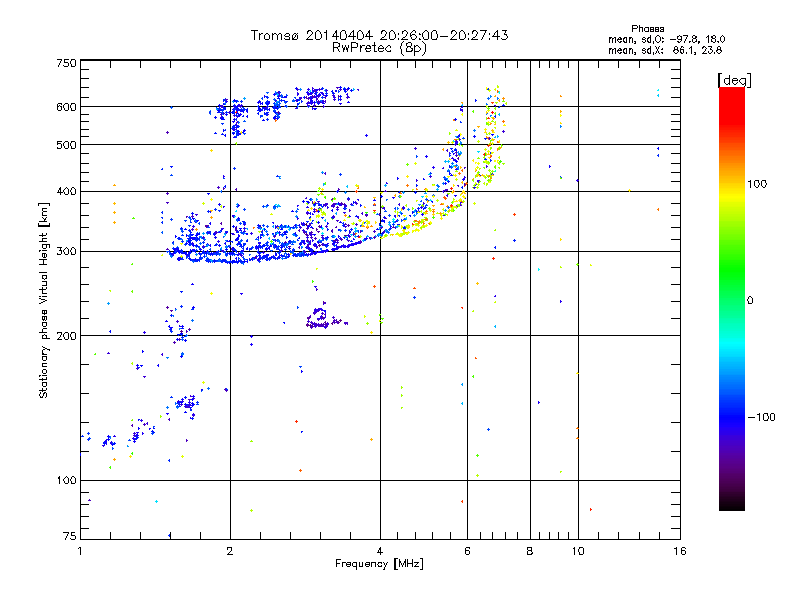Screen dimensions: 800x600
Task: Click the black bottom of the phase colorbar
Action: (732, 503)
